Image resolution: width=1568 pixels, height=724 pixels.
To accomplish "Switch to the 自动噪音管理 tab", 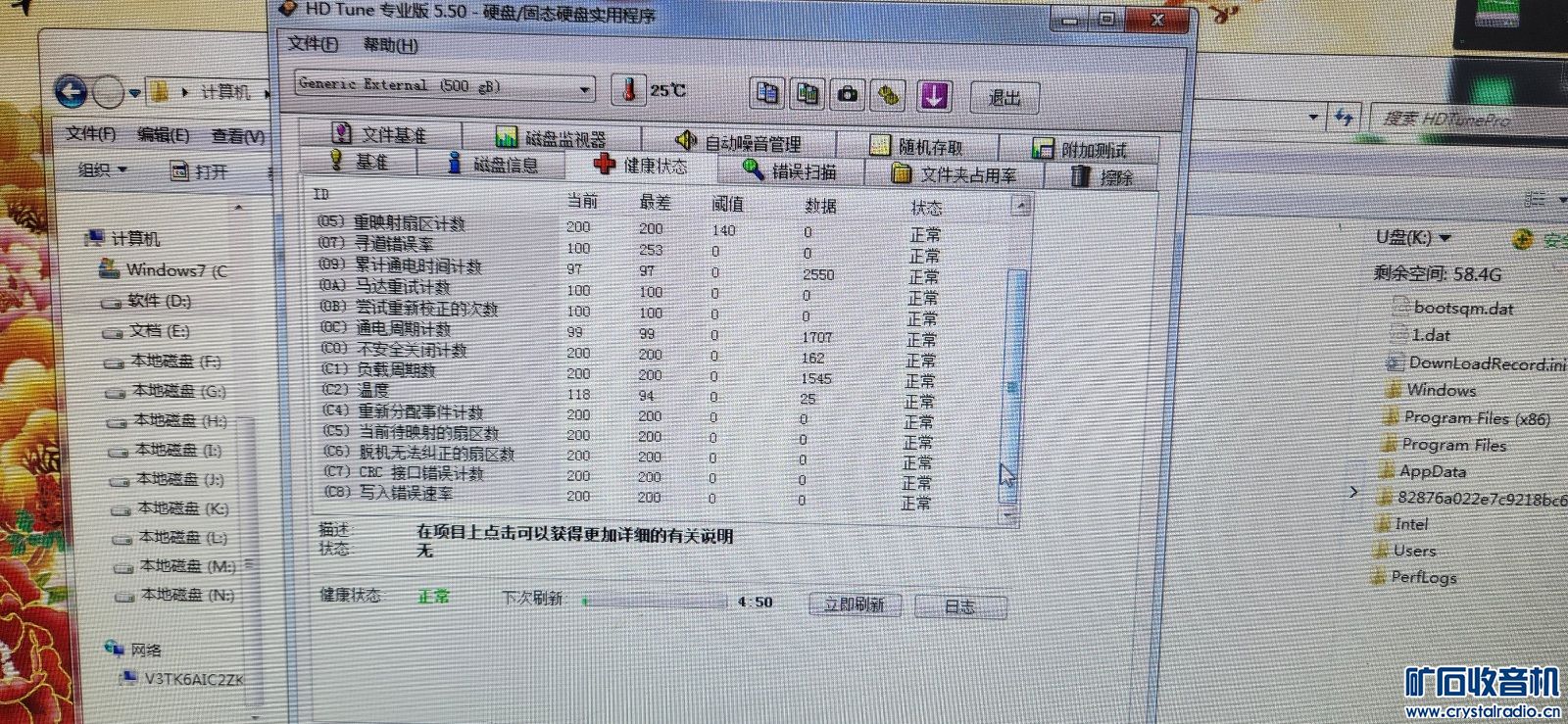I will pos(740,142).
